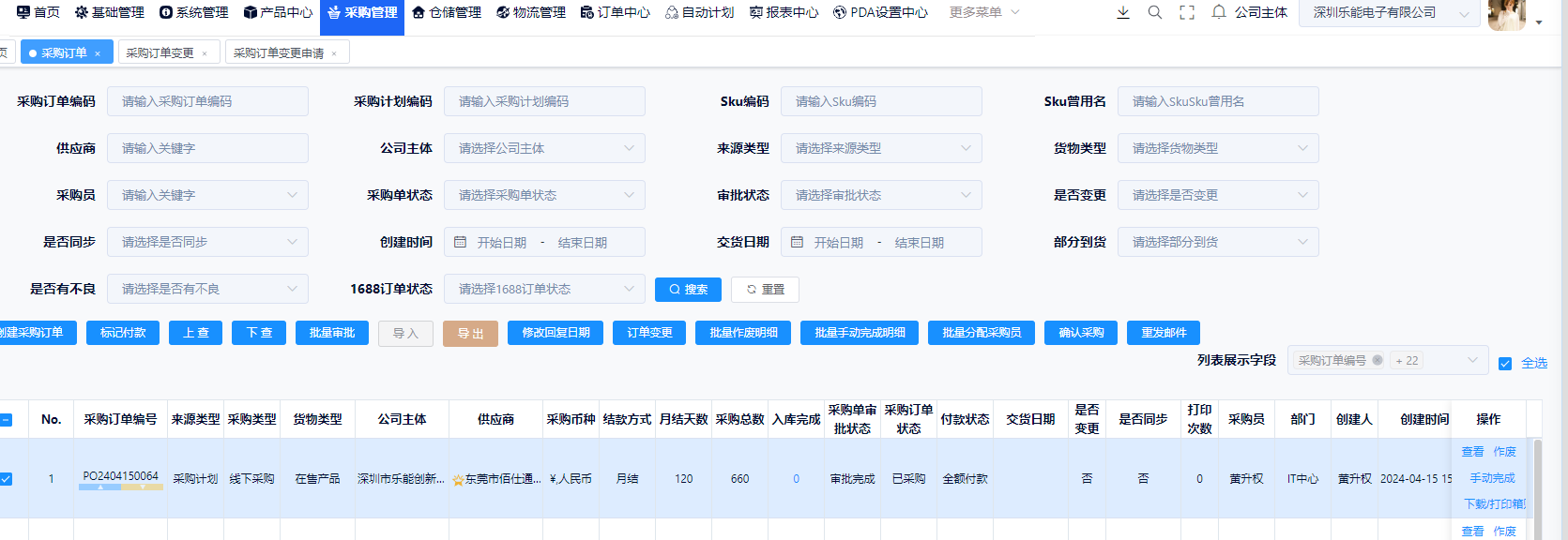Focus the 采购计划编码 input field
The height and width of the screenshot is (540, 1568).
click(544, 101)
